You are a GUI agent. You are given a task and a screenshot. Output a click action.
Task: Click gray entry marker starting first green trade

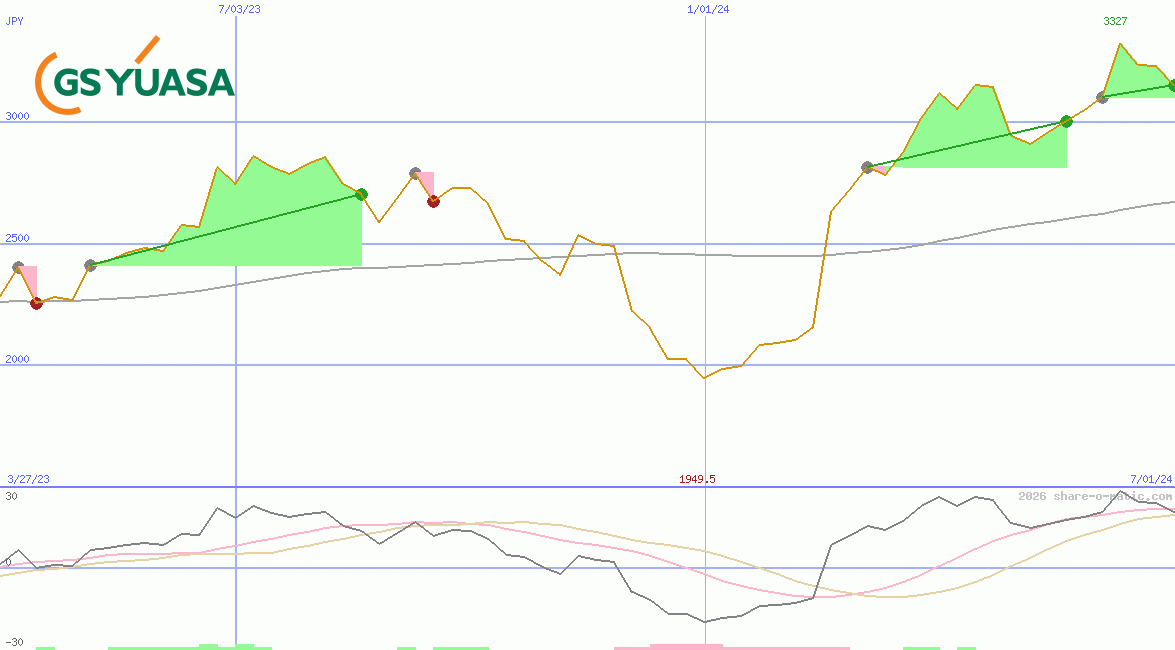[x=90, y=265]
